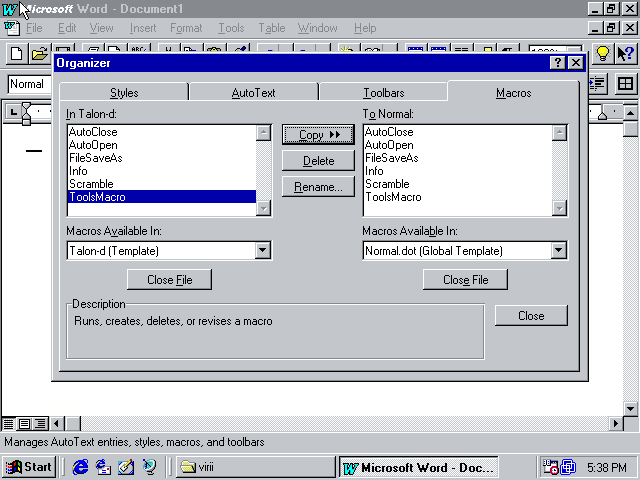
Task: Switch to Outline view icon
Action: 40,424
